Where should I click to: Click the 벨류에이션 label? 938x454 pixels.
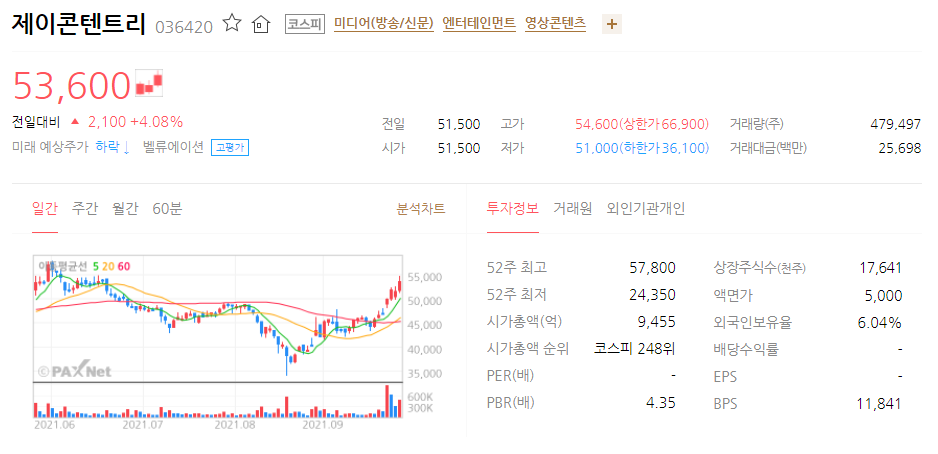point(173,147)
